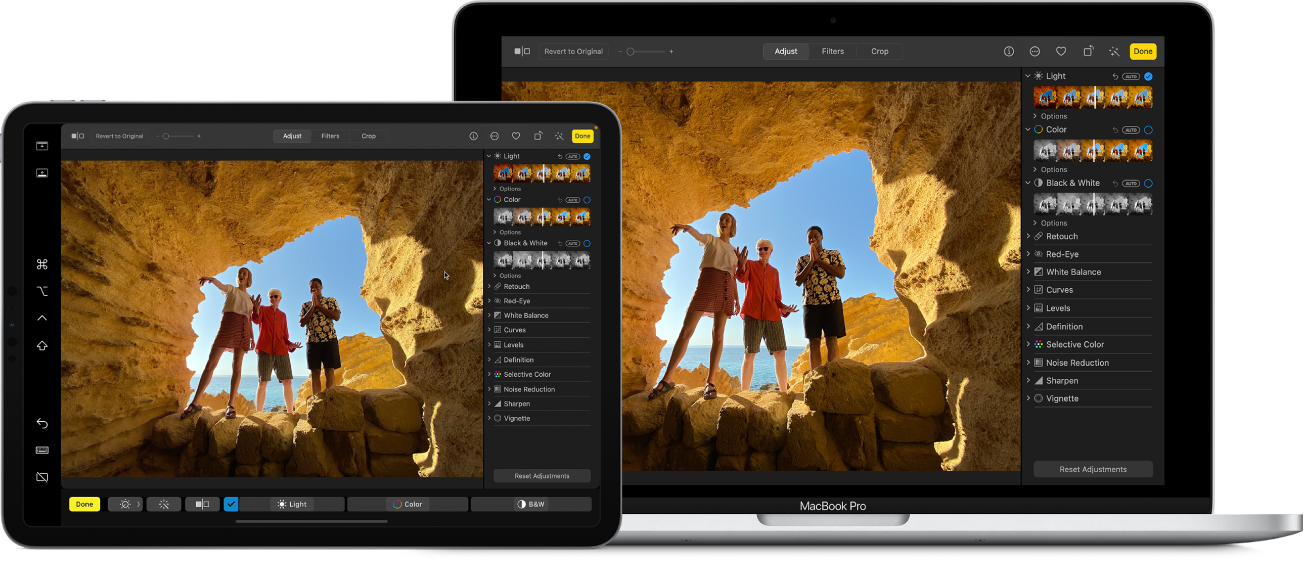
Task: Tap Reset Adjustments on the iPad
Action: [542, 476]
